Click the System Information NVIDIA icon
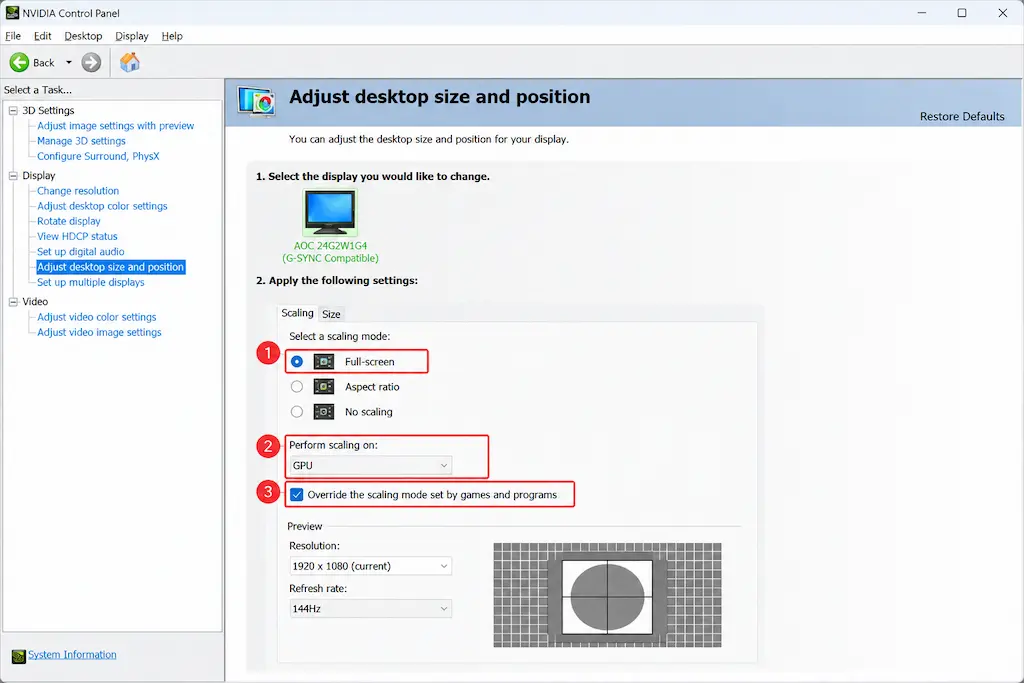1024x683 pixels. click(19, 656)
